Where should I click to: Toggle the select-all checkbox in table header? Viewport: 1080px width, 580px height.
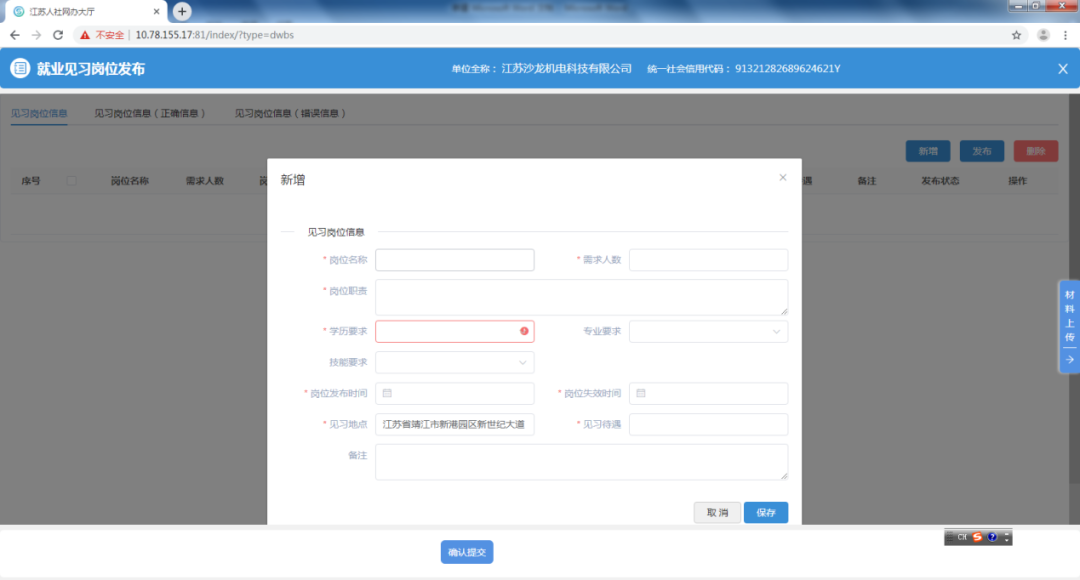coord(71,181)
